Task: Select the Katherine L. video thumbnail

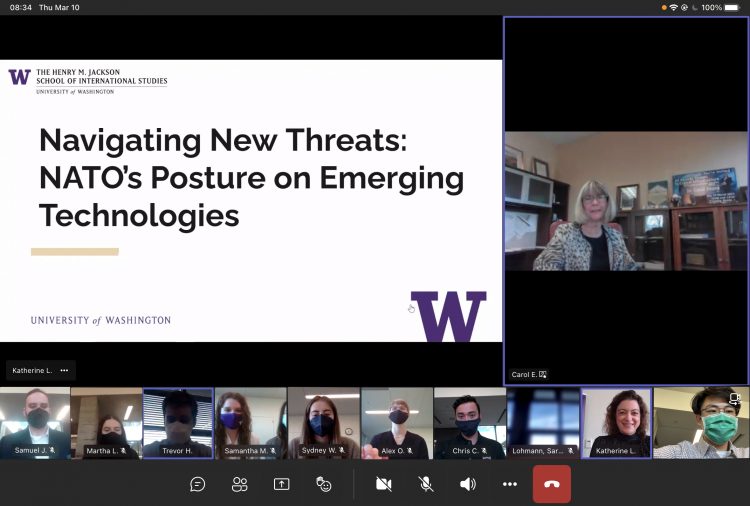Action: coord(616,423)
